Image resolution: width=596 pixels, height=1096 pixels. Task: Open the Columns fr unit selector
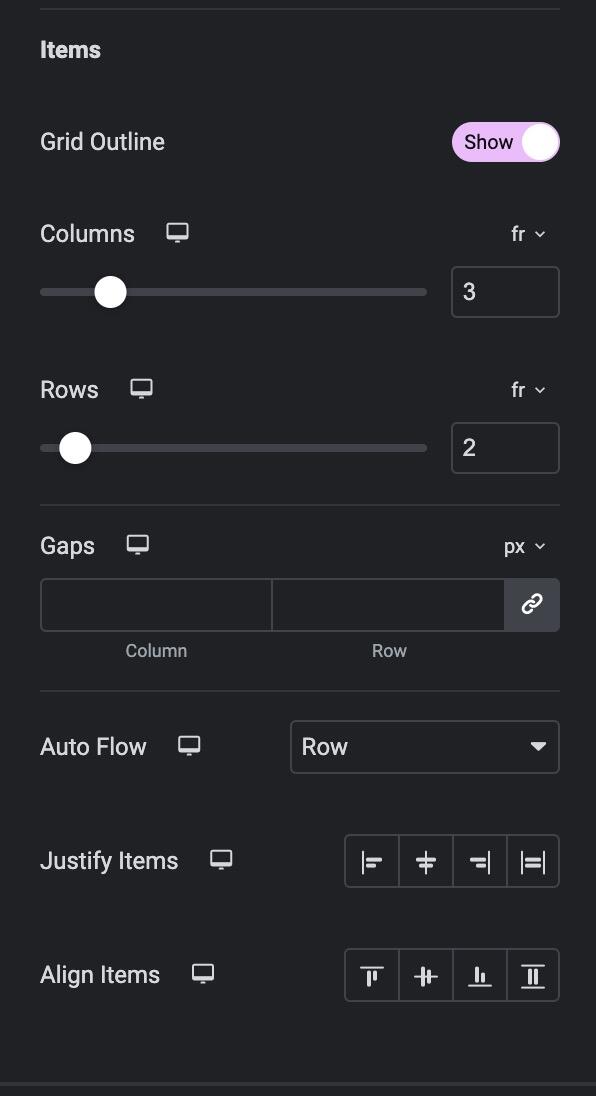coord(528,234)
